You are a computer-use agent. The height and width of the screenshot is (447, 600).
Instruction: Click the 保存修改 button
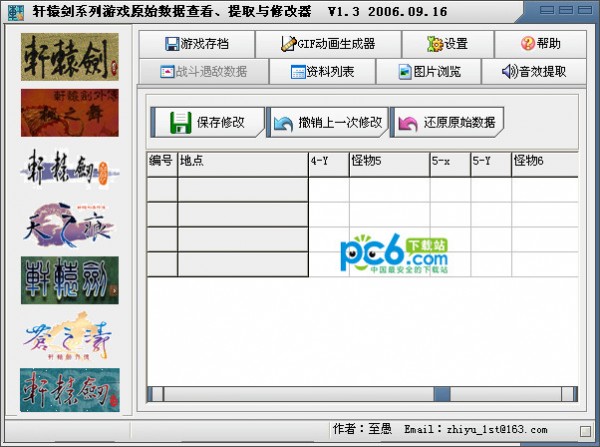[207, 122]
